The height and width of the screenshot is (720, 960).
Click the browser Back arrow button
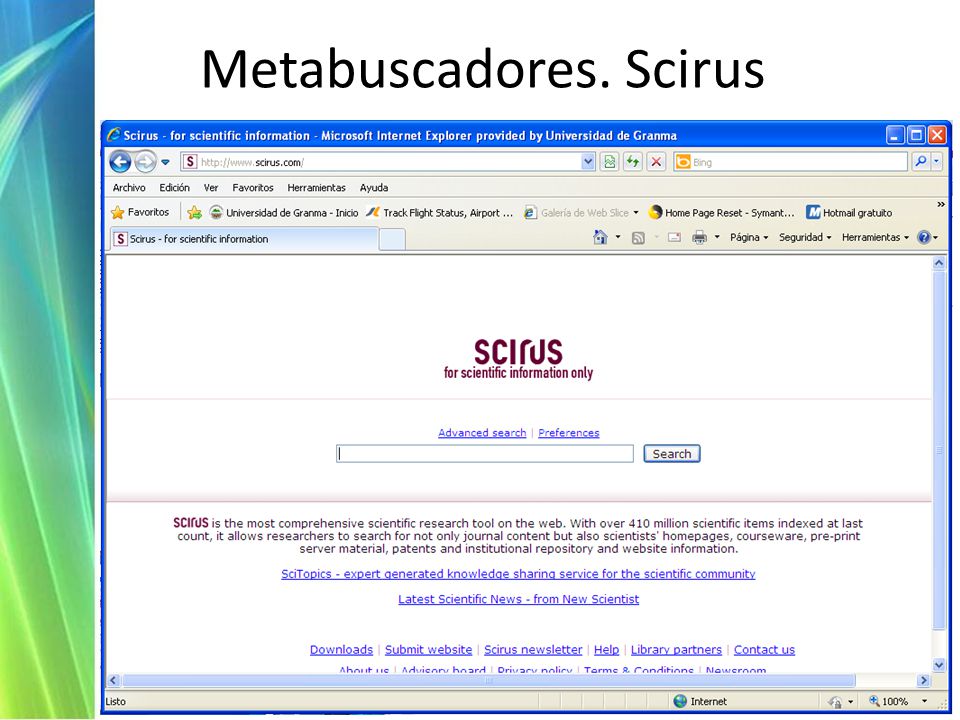(121, 162)
